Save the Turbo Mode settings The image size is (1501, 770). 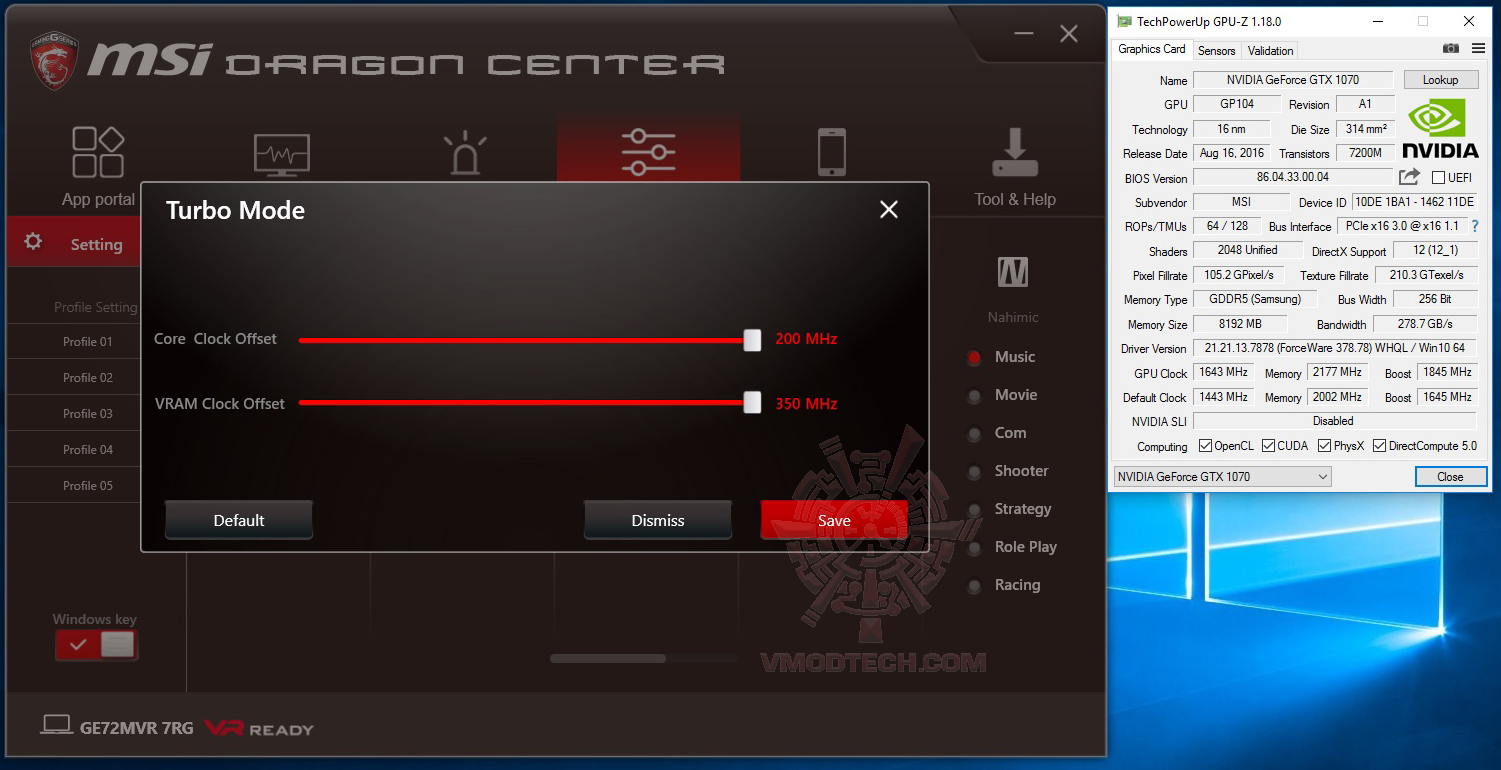834,519
